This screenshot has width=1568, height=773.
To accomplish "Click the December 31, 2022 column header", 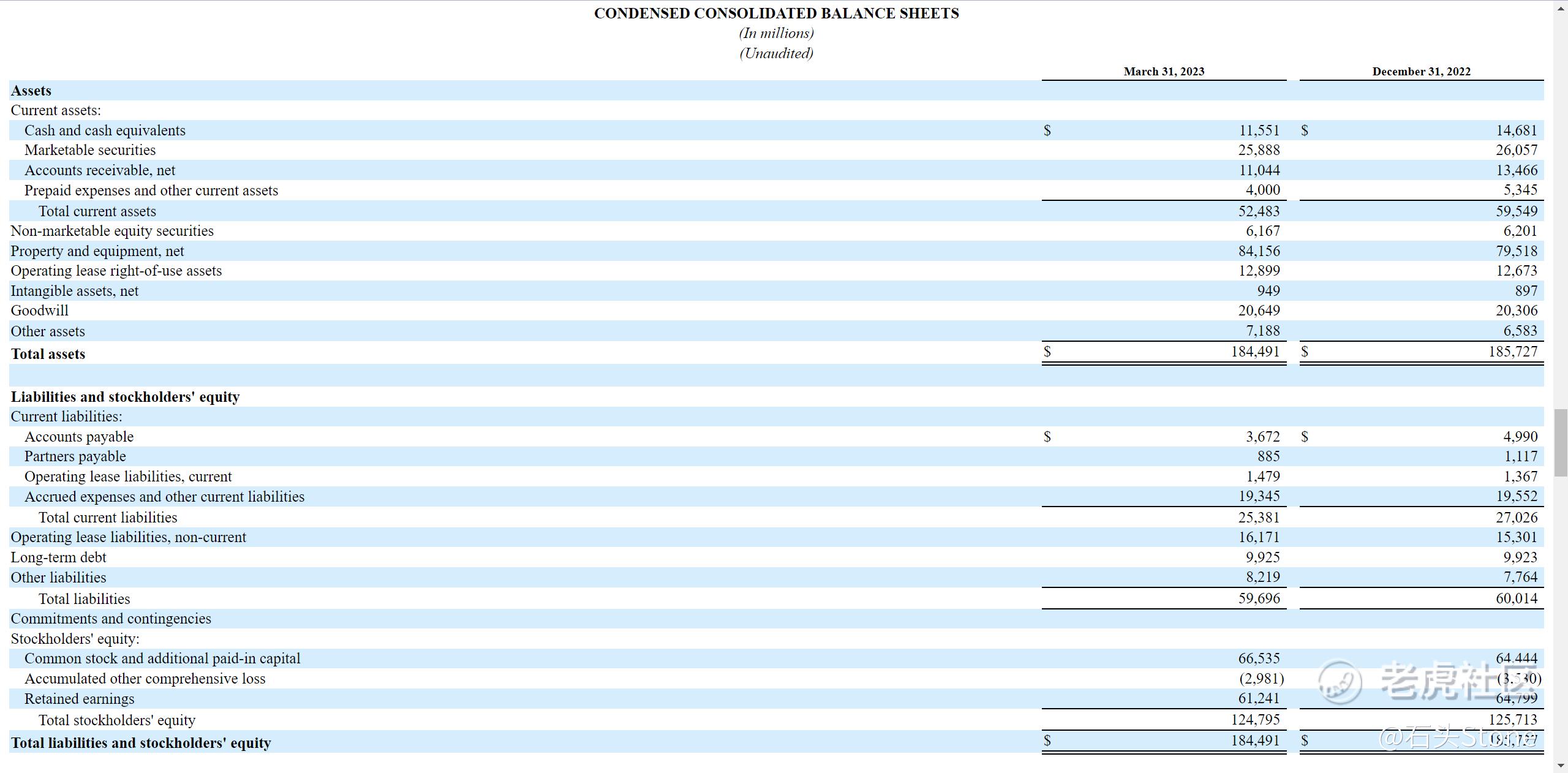I will coord(1421,72).
